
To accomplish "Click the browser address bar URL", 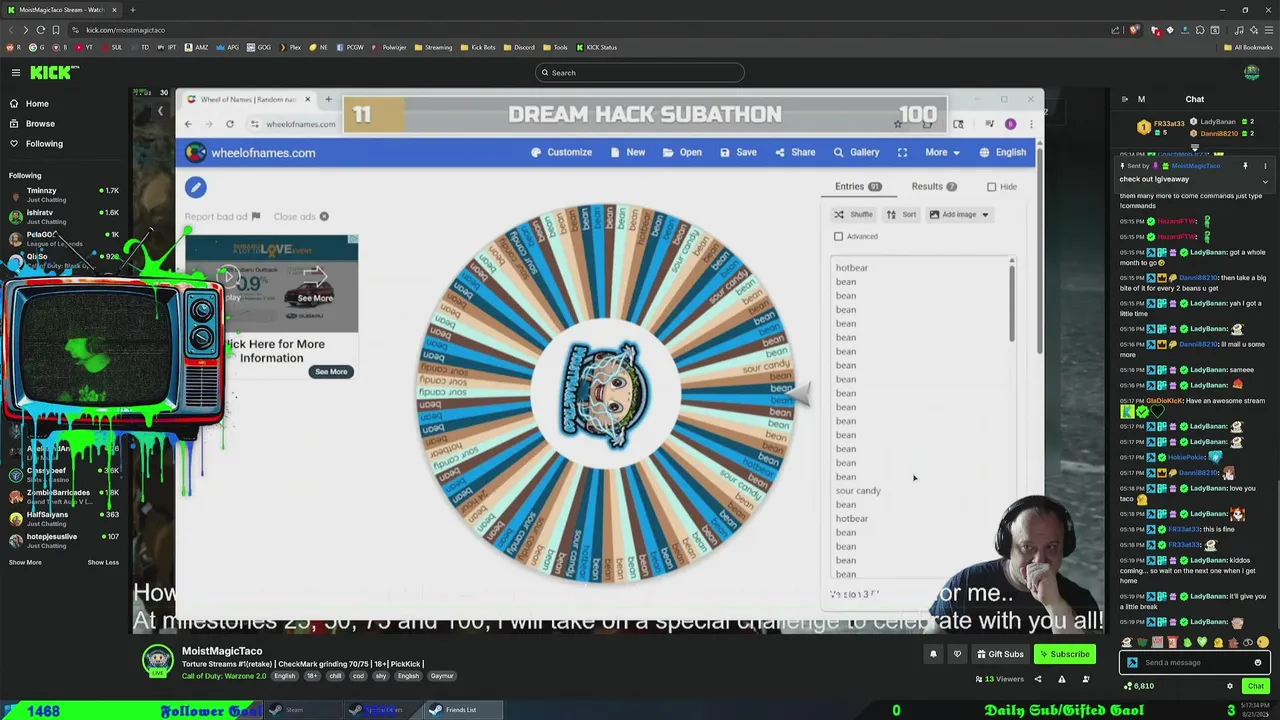I will (x=125, y=30).
